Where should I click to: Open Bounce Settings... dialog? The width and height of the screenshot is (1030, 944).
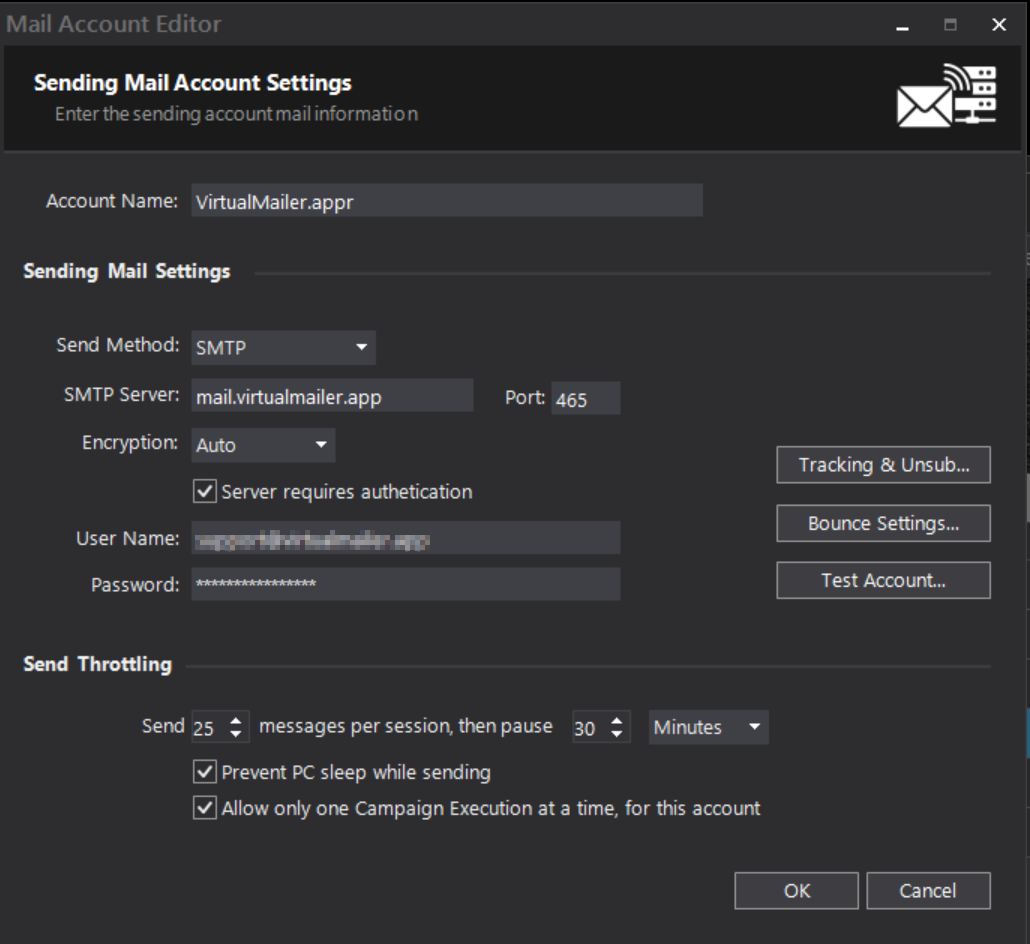883,524
